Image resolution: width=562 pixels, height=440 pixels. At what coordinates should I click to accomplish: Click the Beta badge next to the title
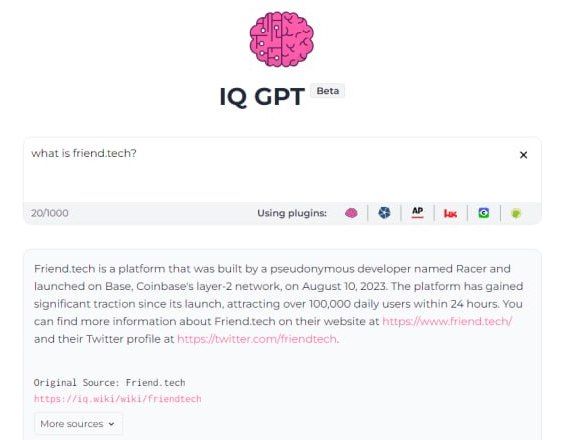pos(328,91)
